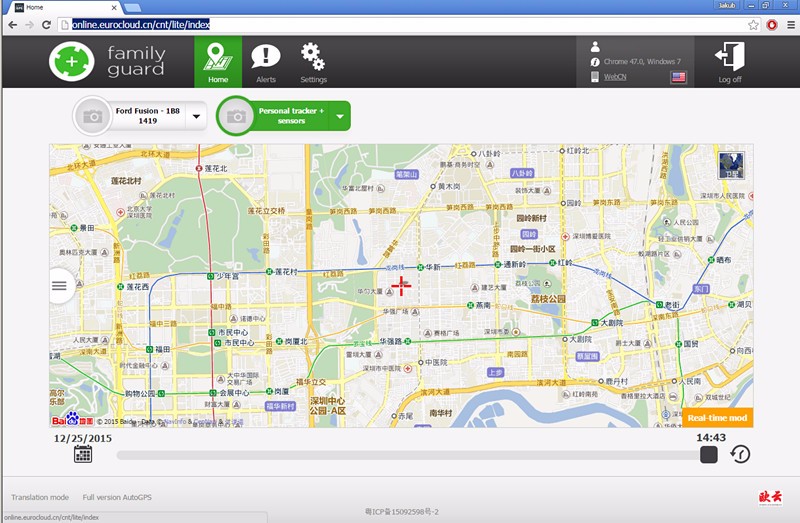This screenshot has height=523, width=800.
Task: Open Full version AutoGPS link
Action: tap(117, 497)
